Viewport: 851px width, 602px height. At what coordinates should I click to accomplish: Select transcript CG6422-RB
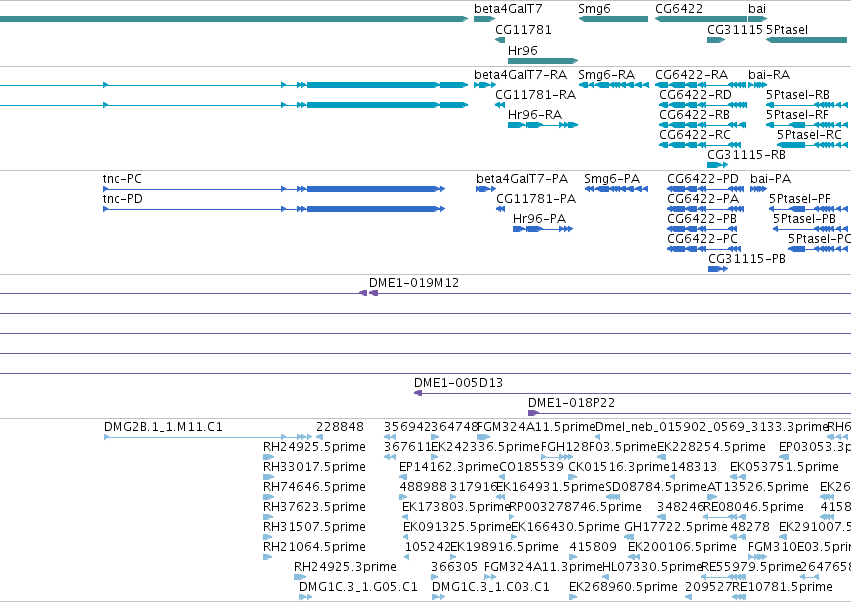702,125
